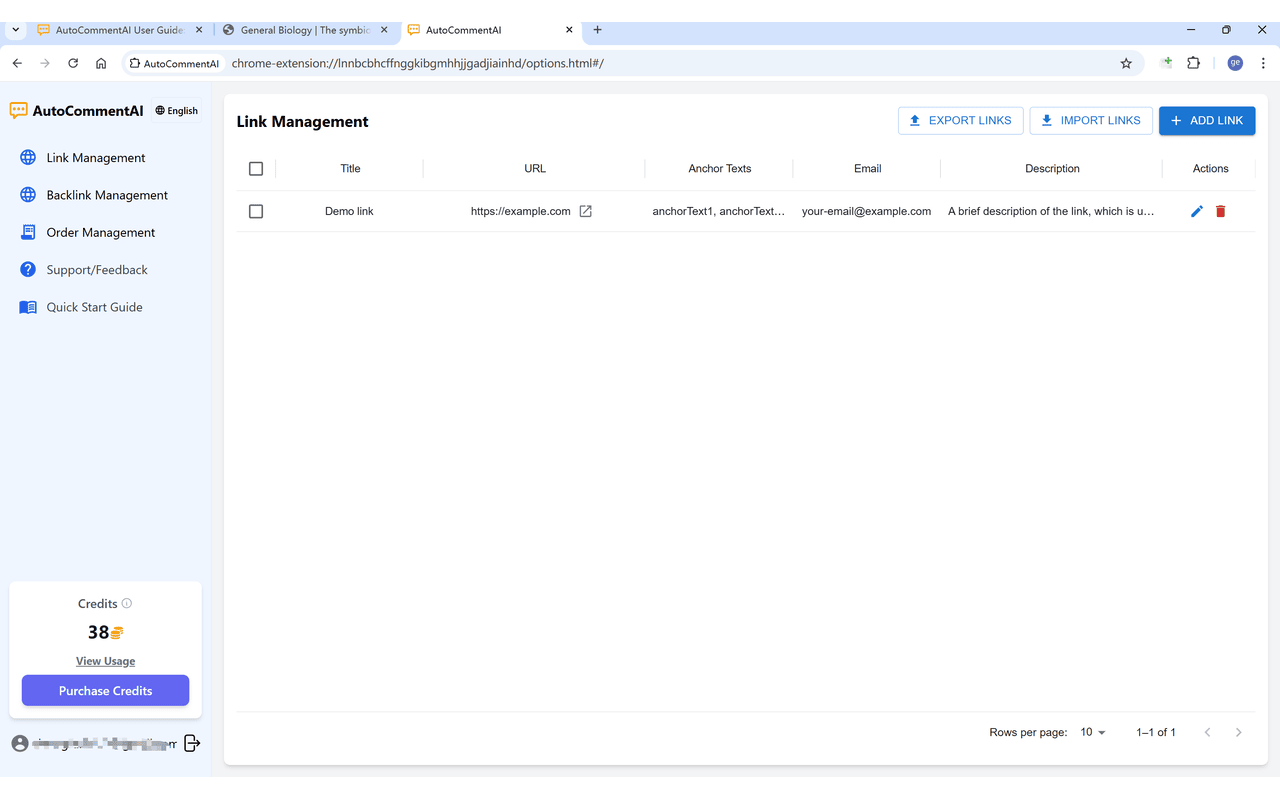
Task: Click the URL column header
Action: click(535, 169)
